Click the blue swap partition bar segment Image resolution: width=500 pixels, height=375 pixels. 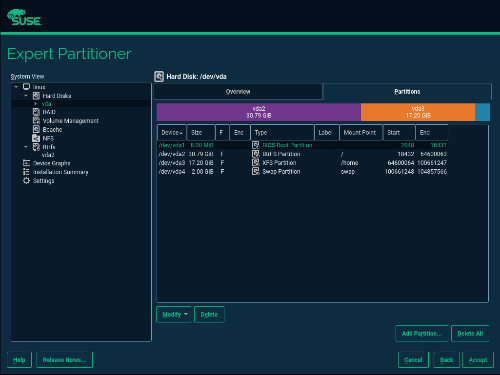point(482,112)
